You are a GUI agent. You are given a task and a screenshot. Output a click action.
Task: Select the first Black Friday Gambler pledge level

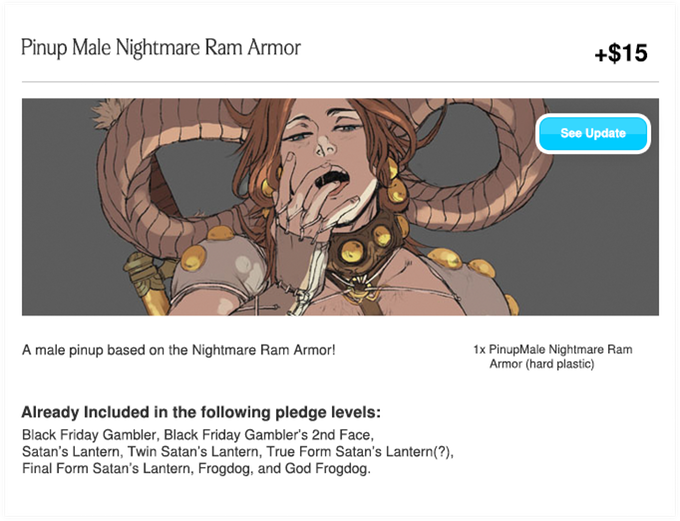click(x=89, y=435)
